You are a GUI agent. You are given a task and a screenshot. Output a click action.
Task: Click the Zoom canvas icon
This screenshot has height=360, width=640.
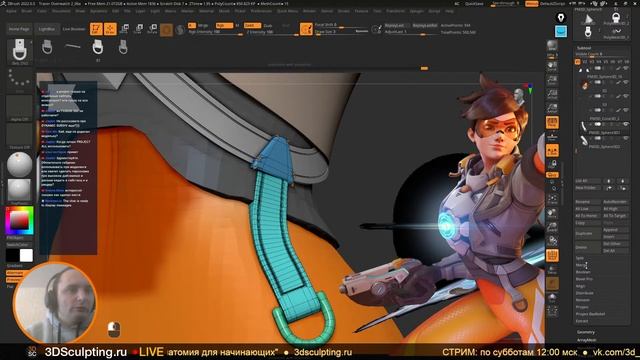pyautogui.click(x=552, y=80)
